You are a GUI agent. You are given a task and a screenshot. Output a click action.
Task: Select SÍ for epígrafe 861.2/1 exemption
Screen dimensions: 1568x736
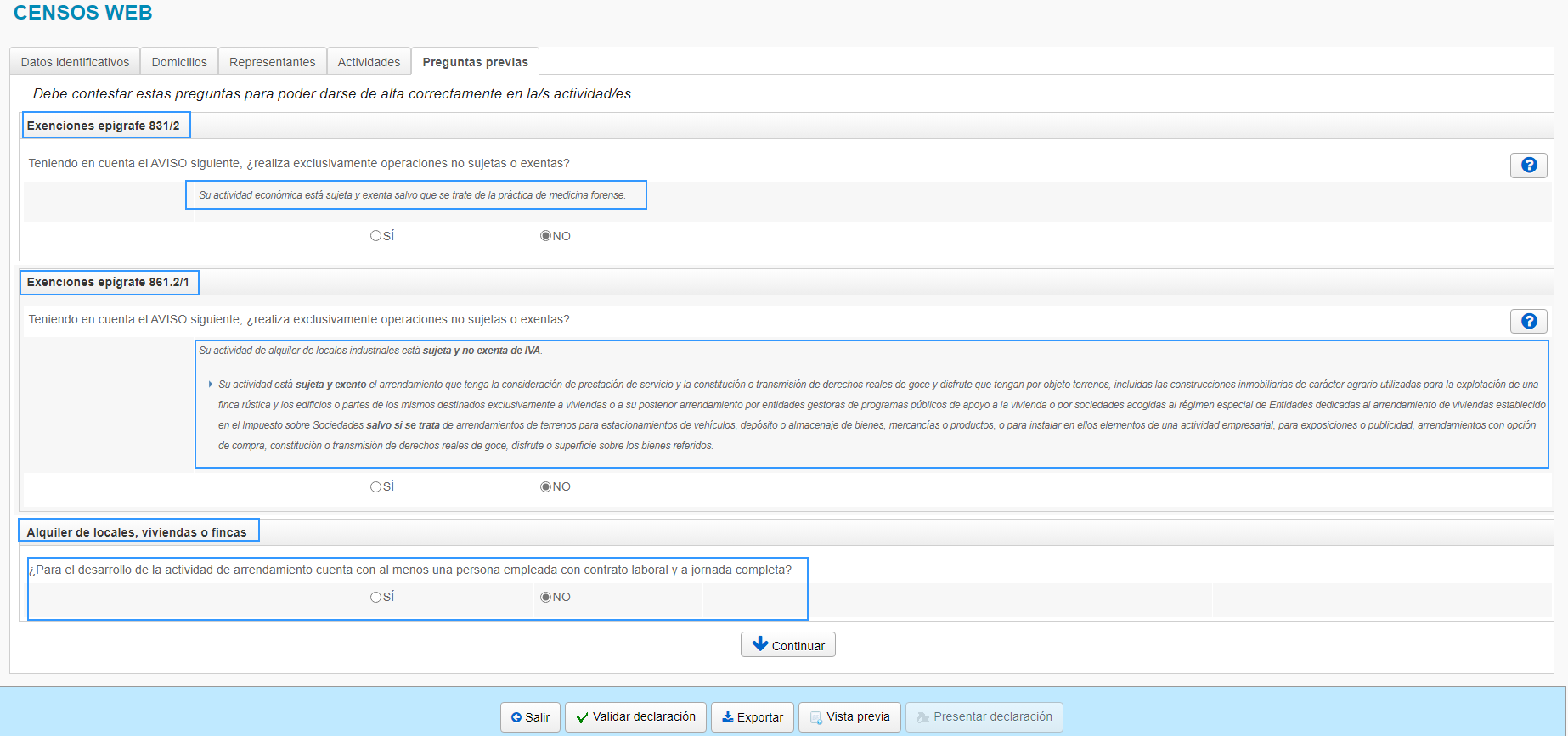pyautogui.click(x=375, y=486)
